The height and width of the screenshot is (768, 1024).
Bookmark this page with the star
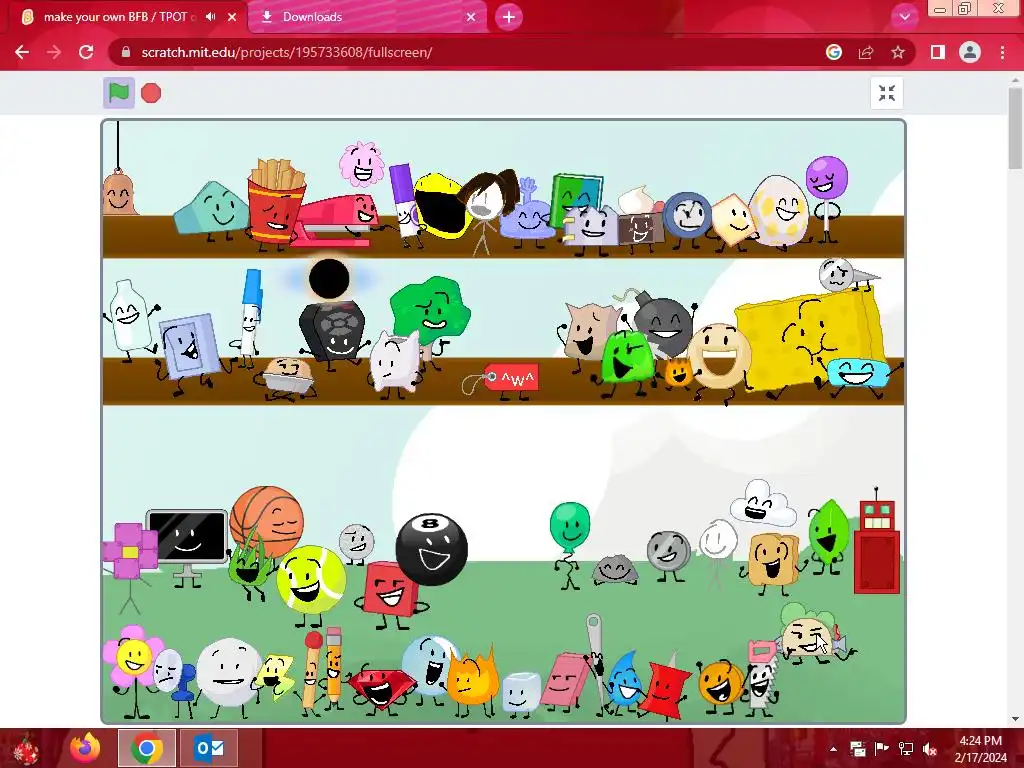pos(898,52)
